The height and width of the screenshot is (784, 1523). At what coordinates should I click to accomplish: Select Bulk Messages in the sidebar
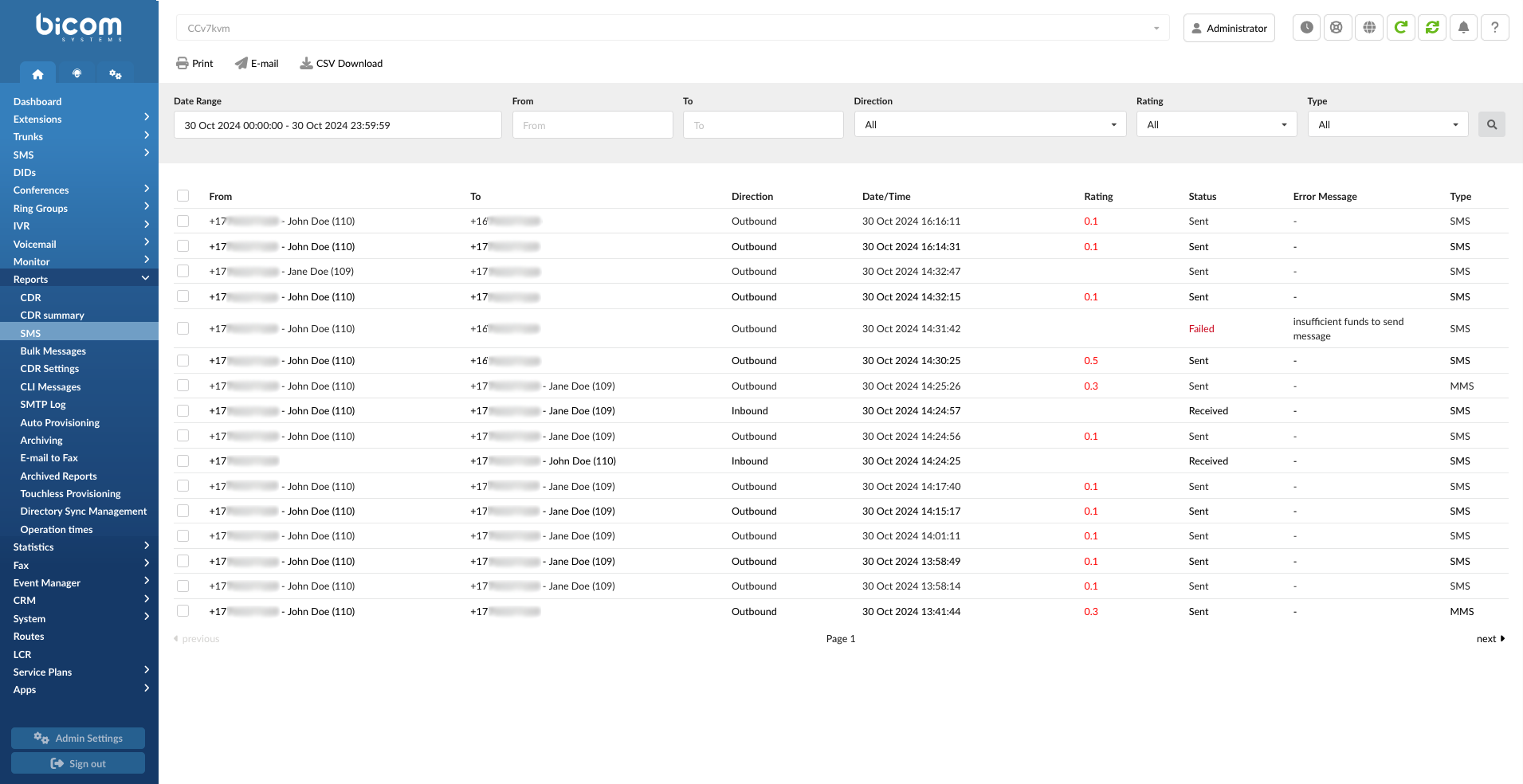pyautogui.click(x=53, y=351)
